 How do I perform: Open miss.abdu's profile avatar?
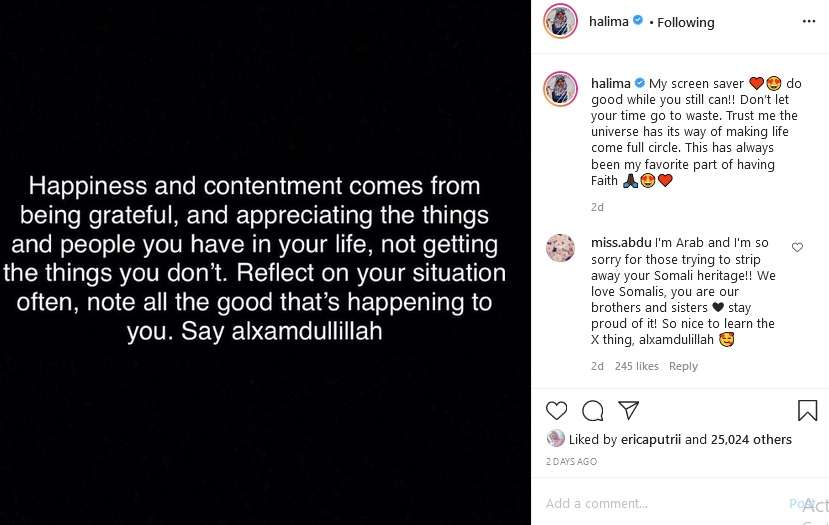tap(560, 248)
